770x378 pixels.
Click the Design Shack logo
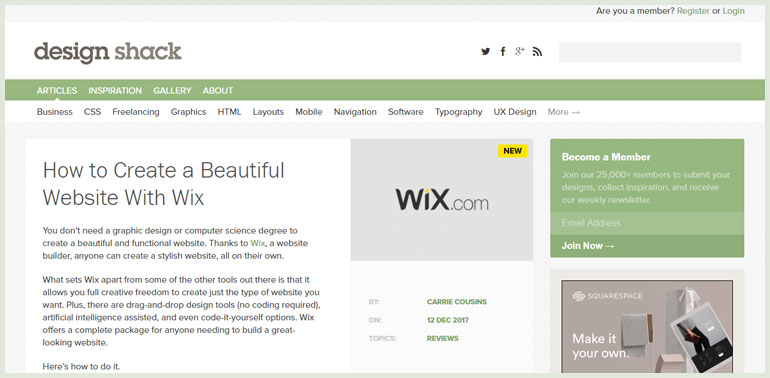point(108,53)
